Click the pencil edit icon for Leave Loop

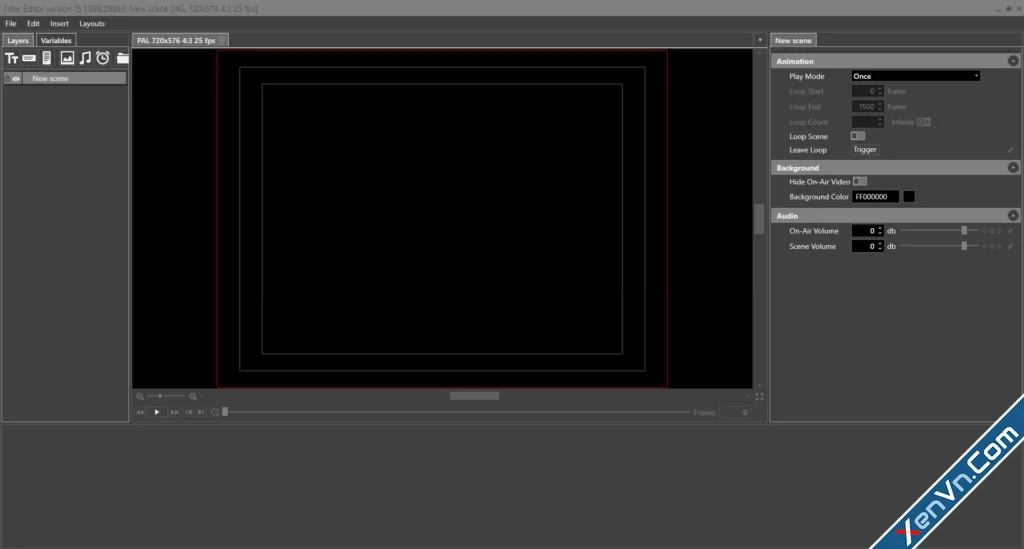tap(1010, 150)
